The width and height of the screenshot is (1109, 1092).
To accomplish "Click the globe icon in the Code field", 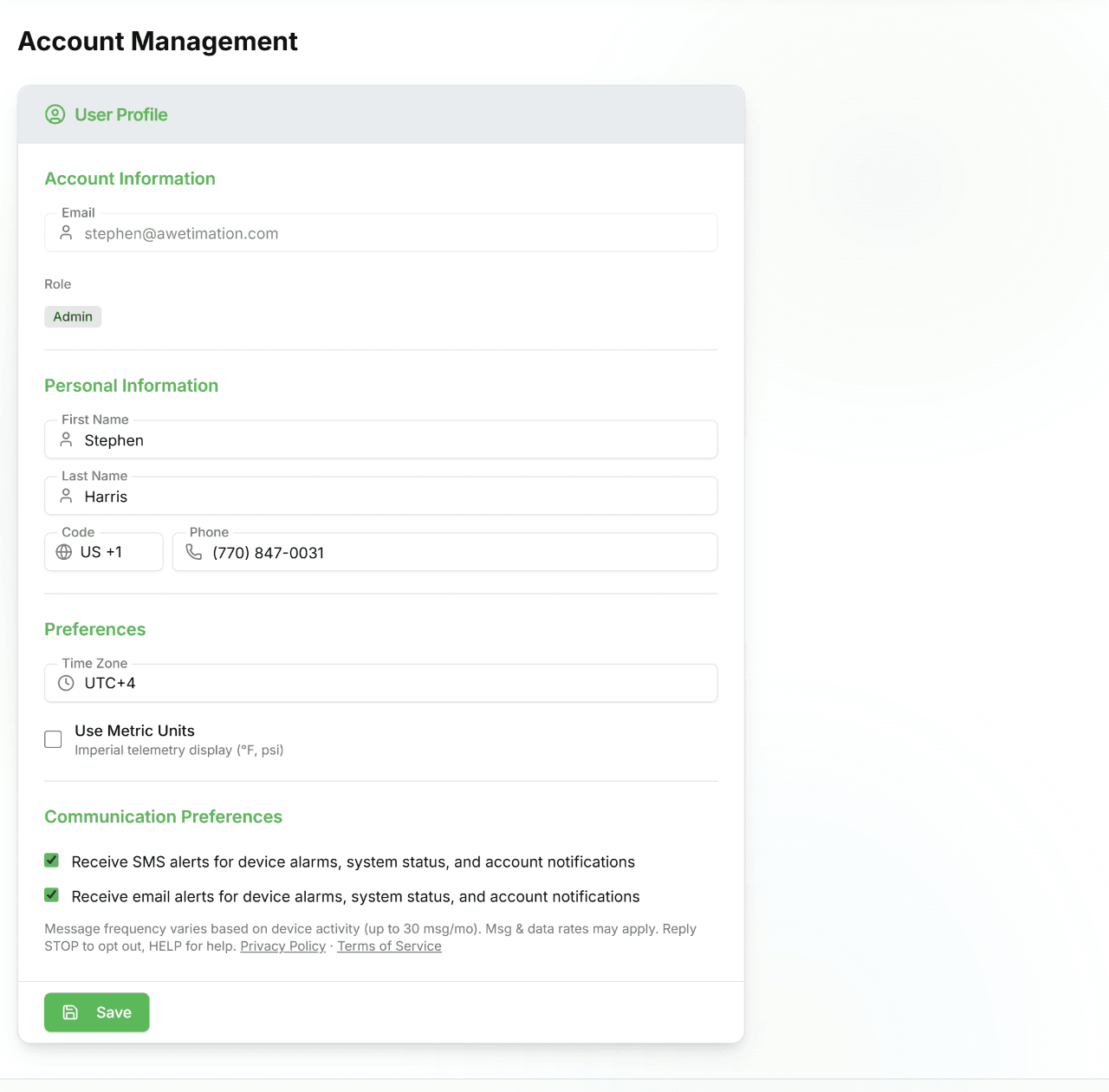I will tap(64, 551).
